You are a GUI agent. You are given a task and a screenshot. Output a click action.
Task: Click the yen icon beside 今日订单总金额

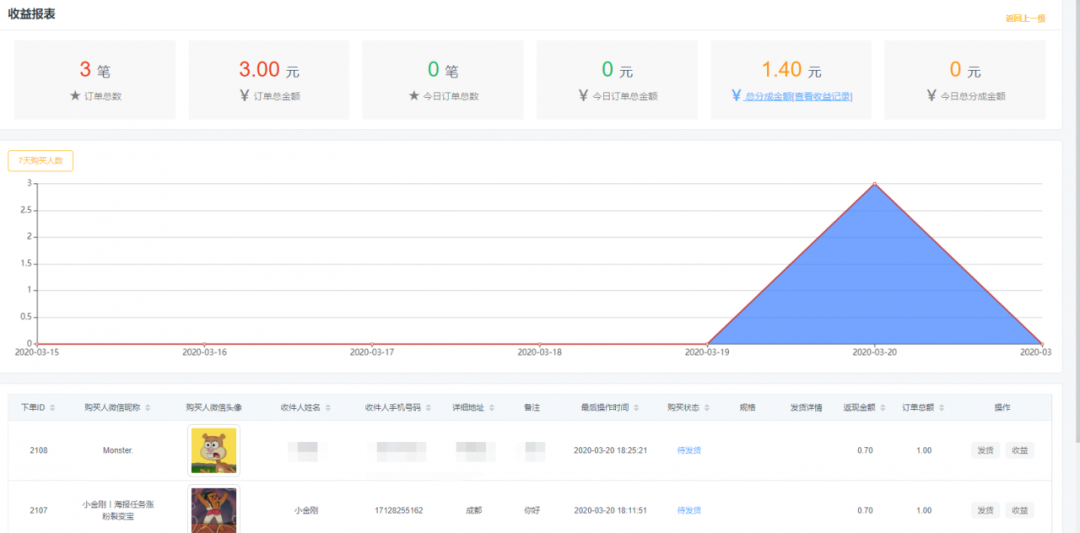[x=584, y=96]
